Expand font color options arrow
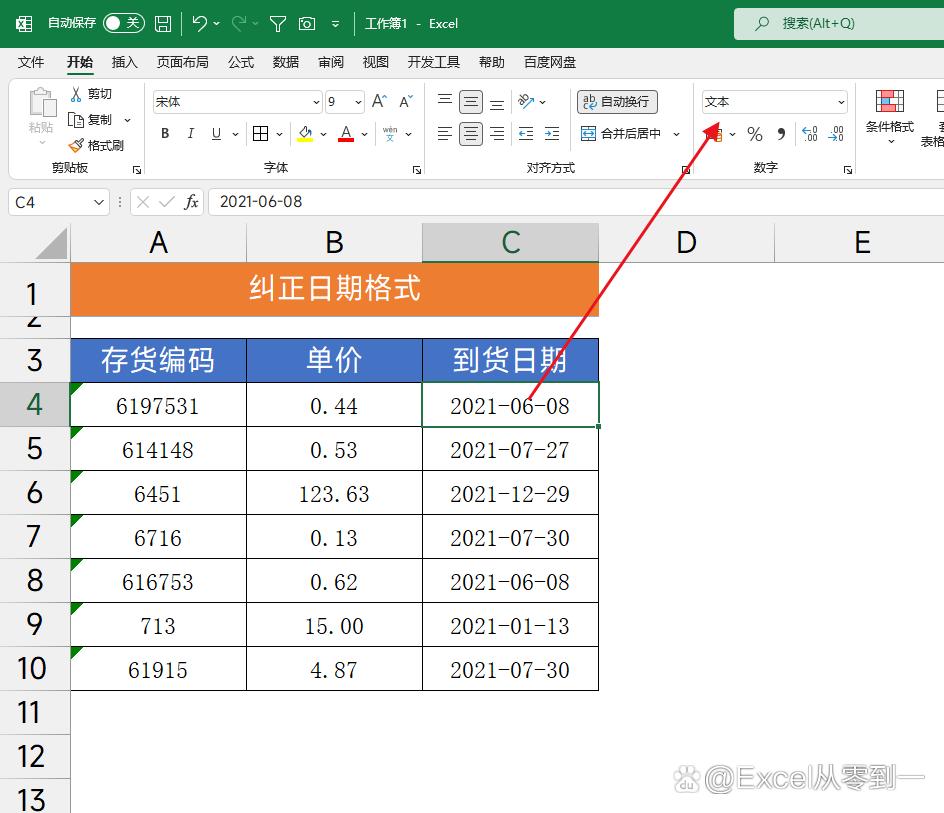 [x=364, y=134]
